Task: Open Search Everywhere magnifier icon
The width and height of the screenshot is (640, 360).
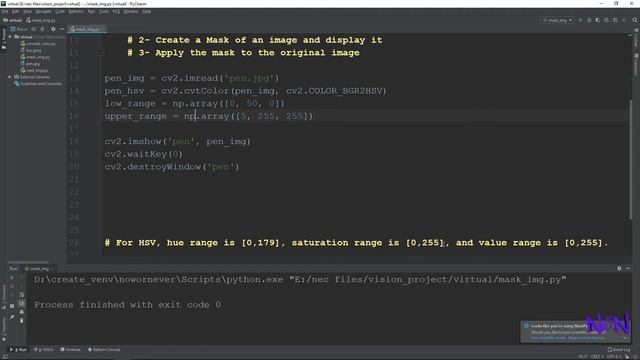Action: (x=635, y=20)
